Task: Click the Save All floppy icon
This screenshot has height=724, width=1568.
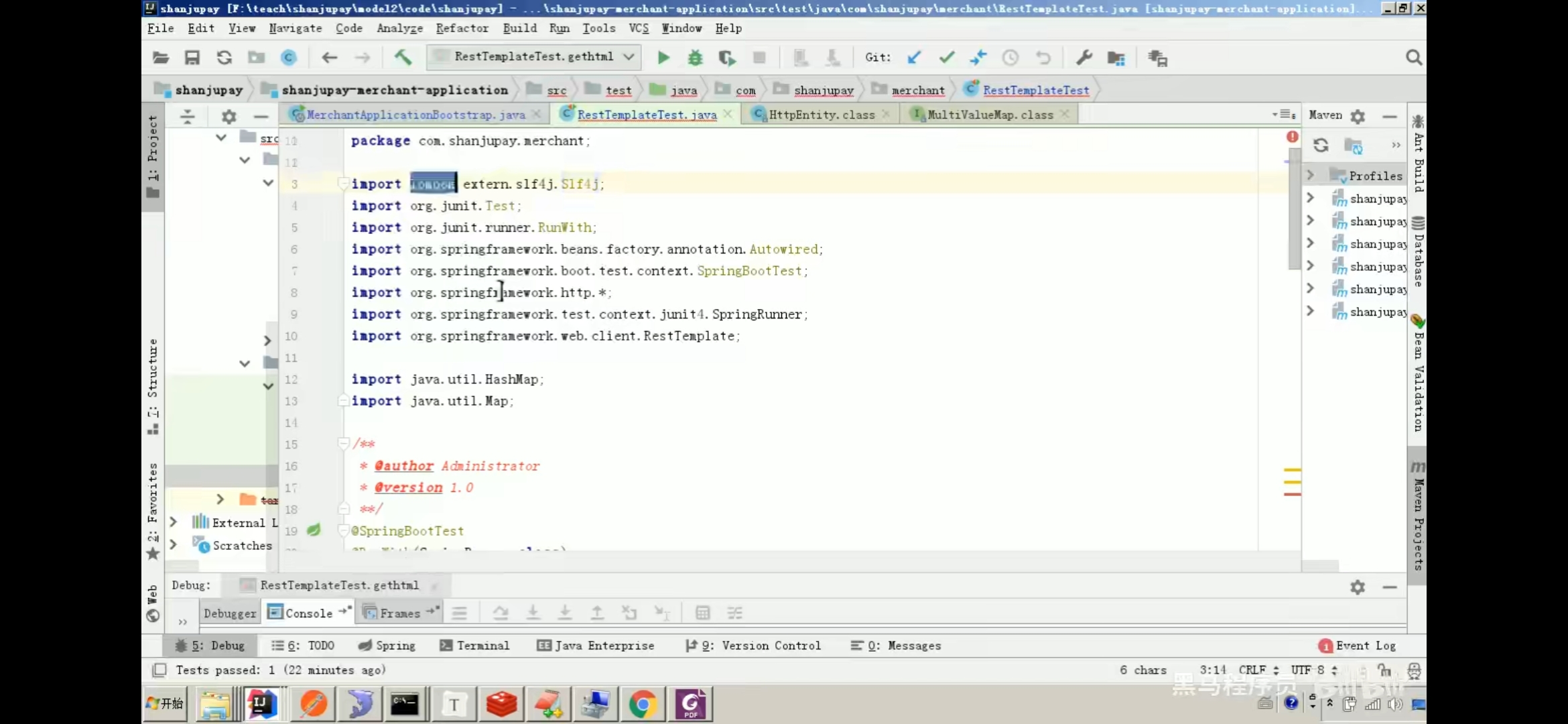Action: (192, 58)
